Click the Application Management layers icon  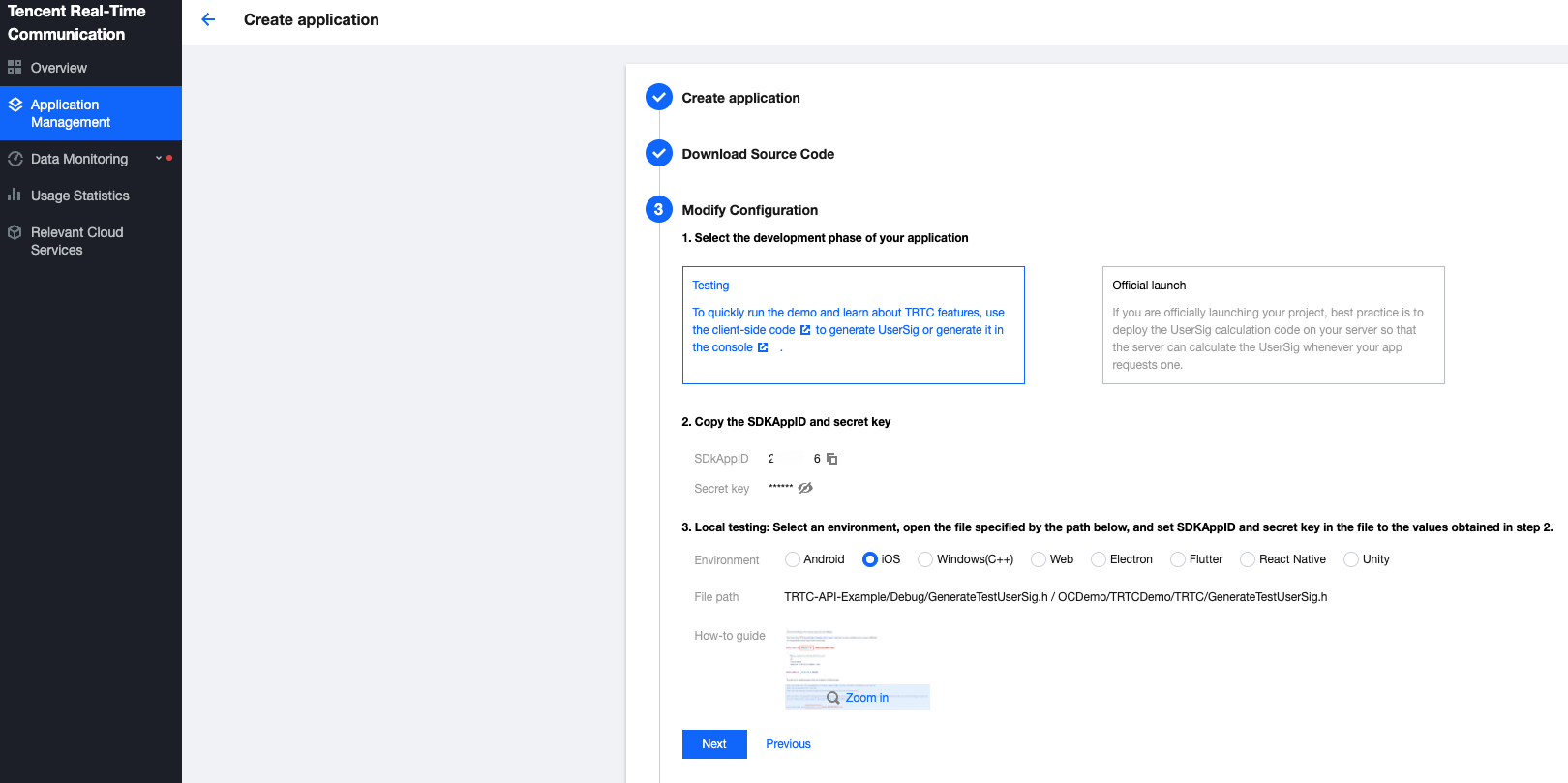tap(15, 105)
